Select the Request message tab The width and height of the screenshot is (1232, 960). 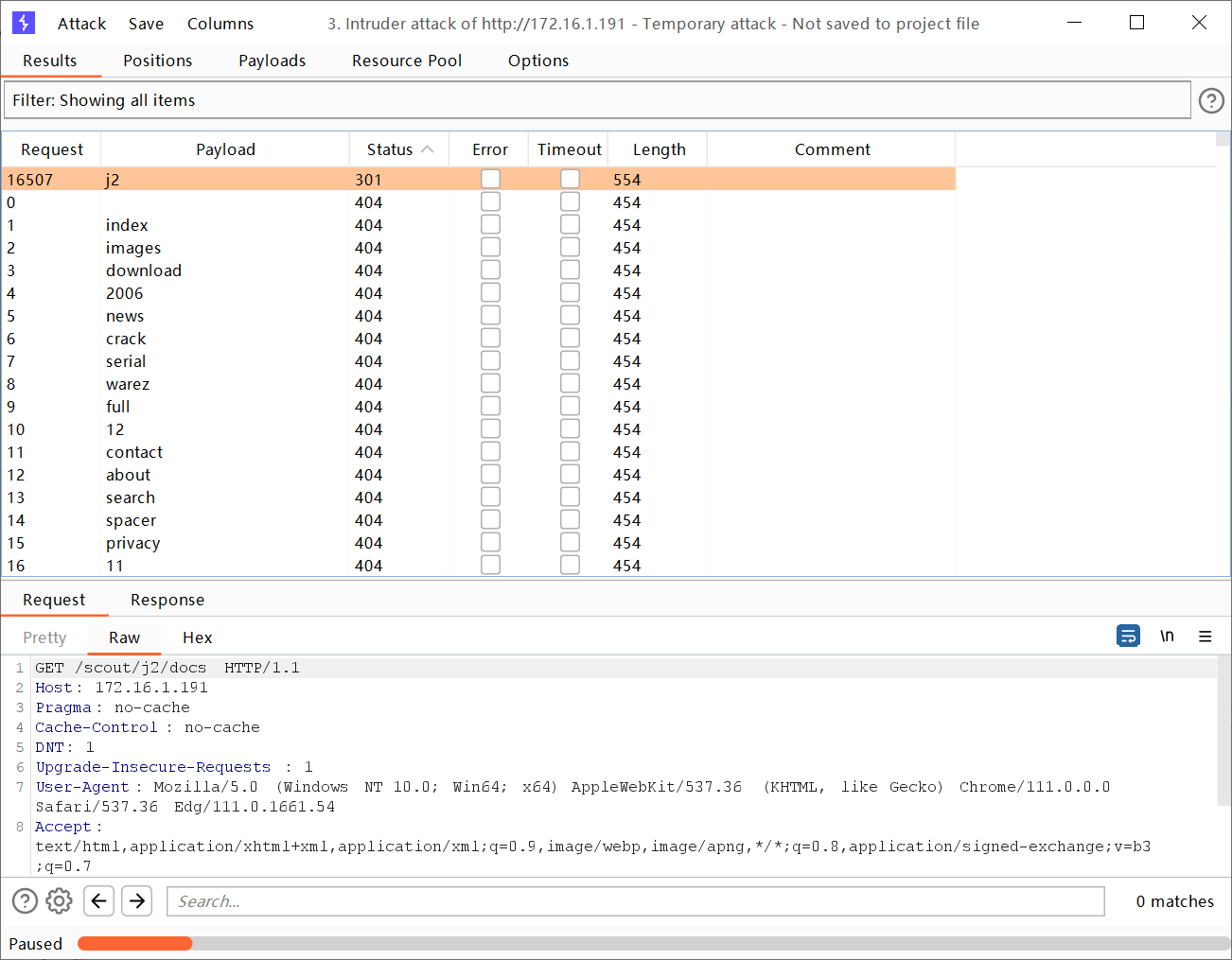[x=54, y=600]
